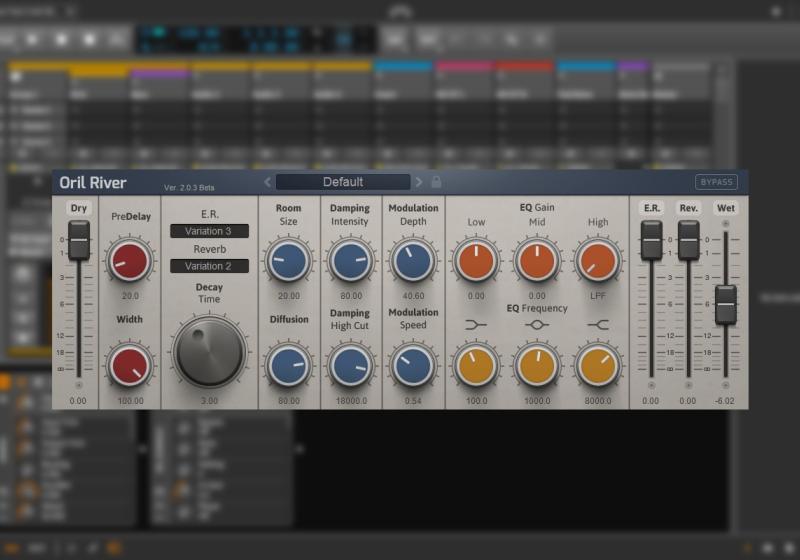Viewport: 800px width, 560px height.
Task: Toggle the BYPASS button
Action: pyautogui.click(x=716, y=182)
